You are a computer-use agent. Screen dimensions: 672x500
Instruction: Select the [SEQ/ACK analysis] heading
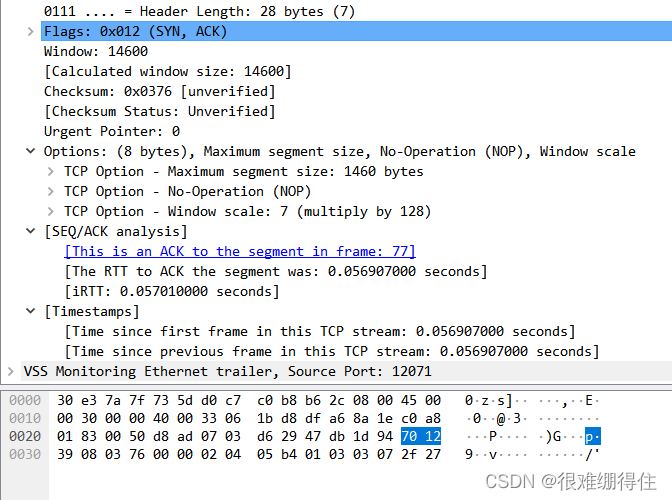(x=116, y=231)
